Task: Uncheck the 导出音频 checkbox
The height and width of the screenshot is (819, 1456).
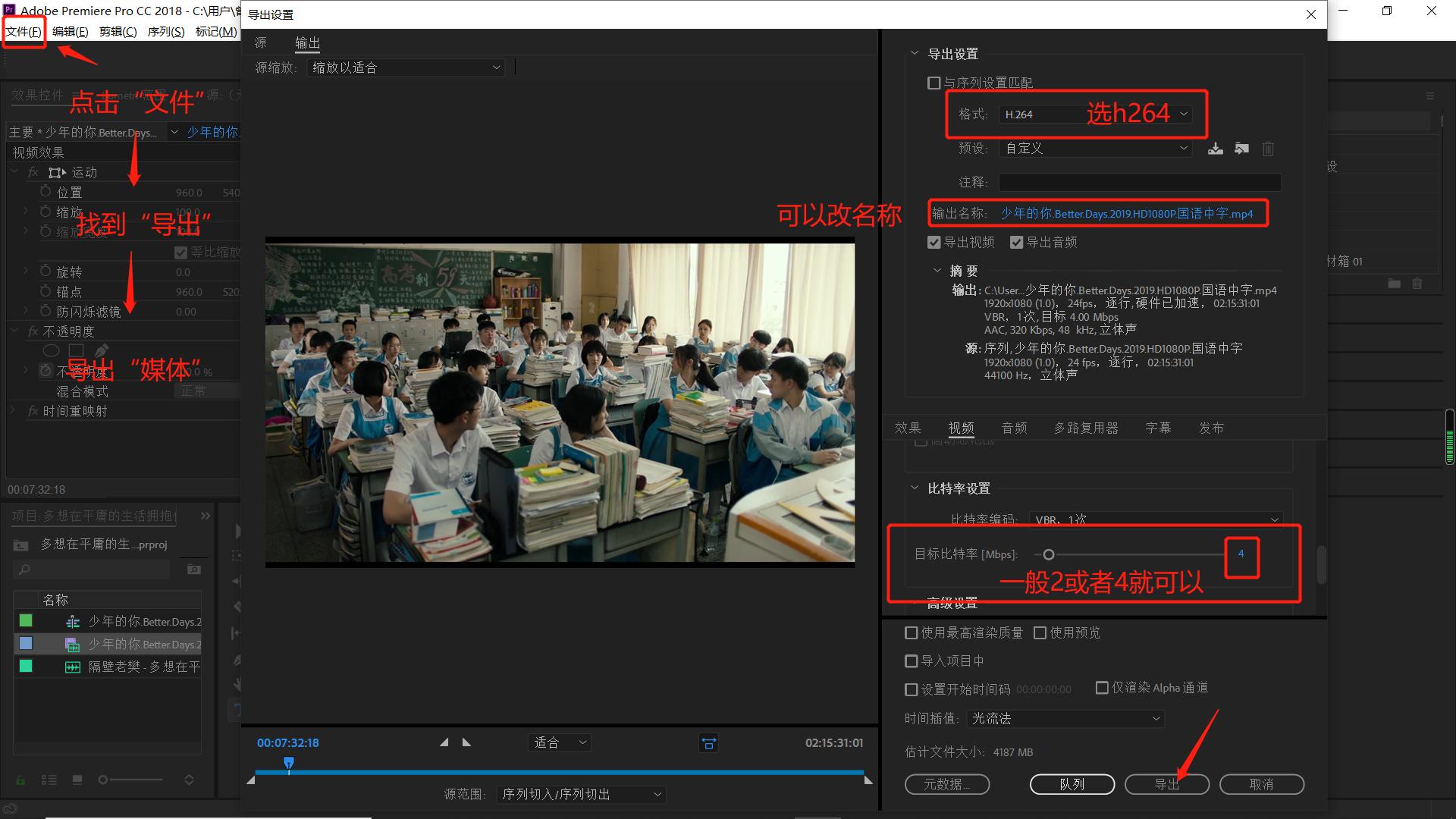Action: [1017, 243]
